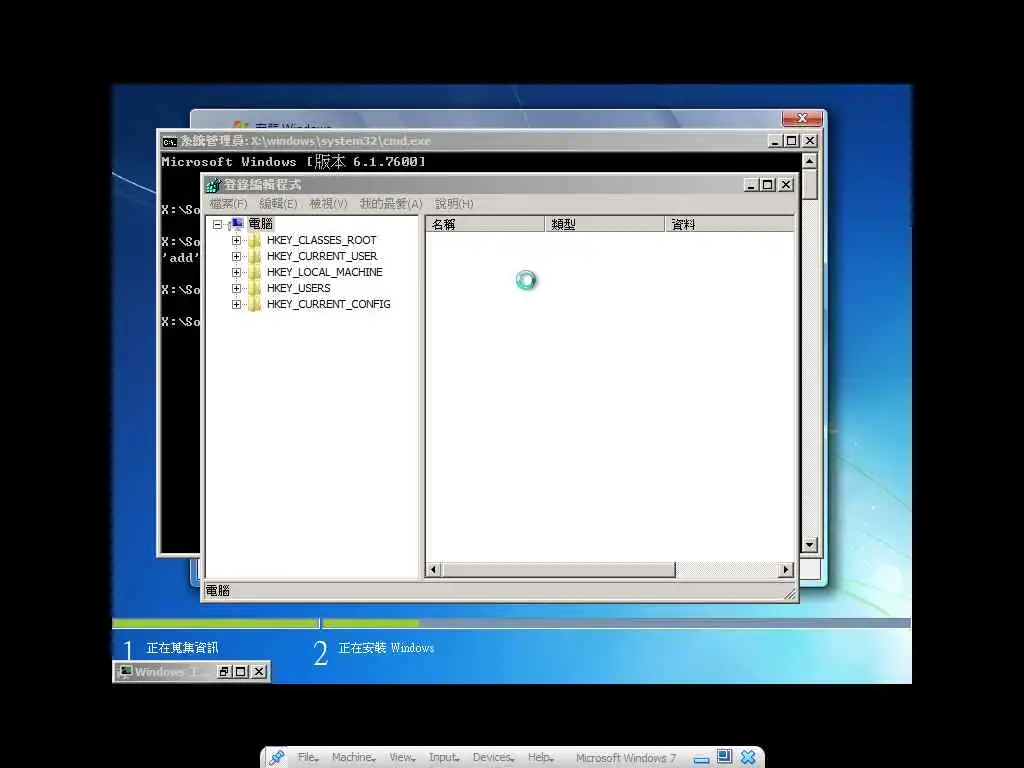
Task: Minimize the Registry Editor window
Action: click(x=751, y=185)
